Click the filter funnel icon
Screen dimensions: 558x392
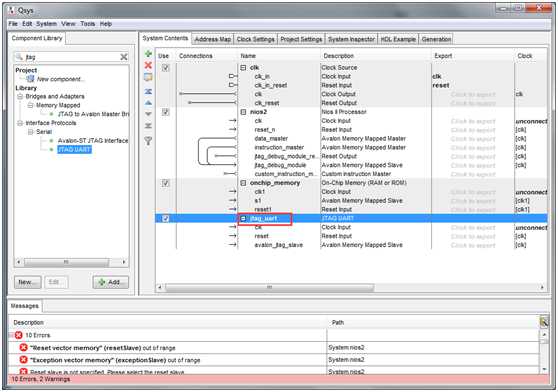coord(148,141)
